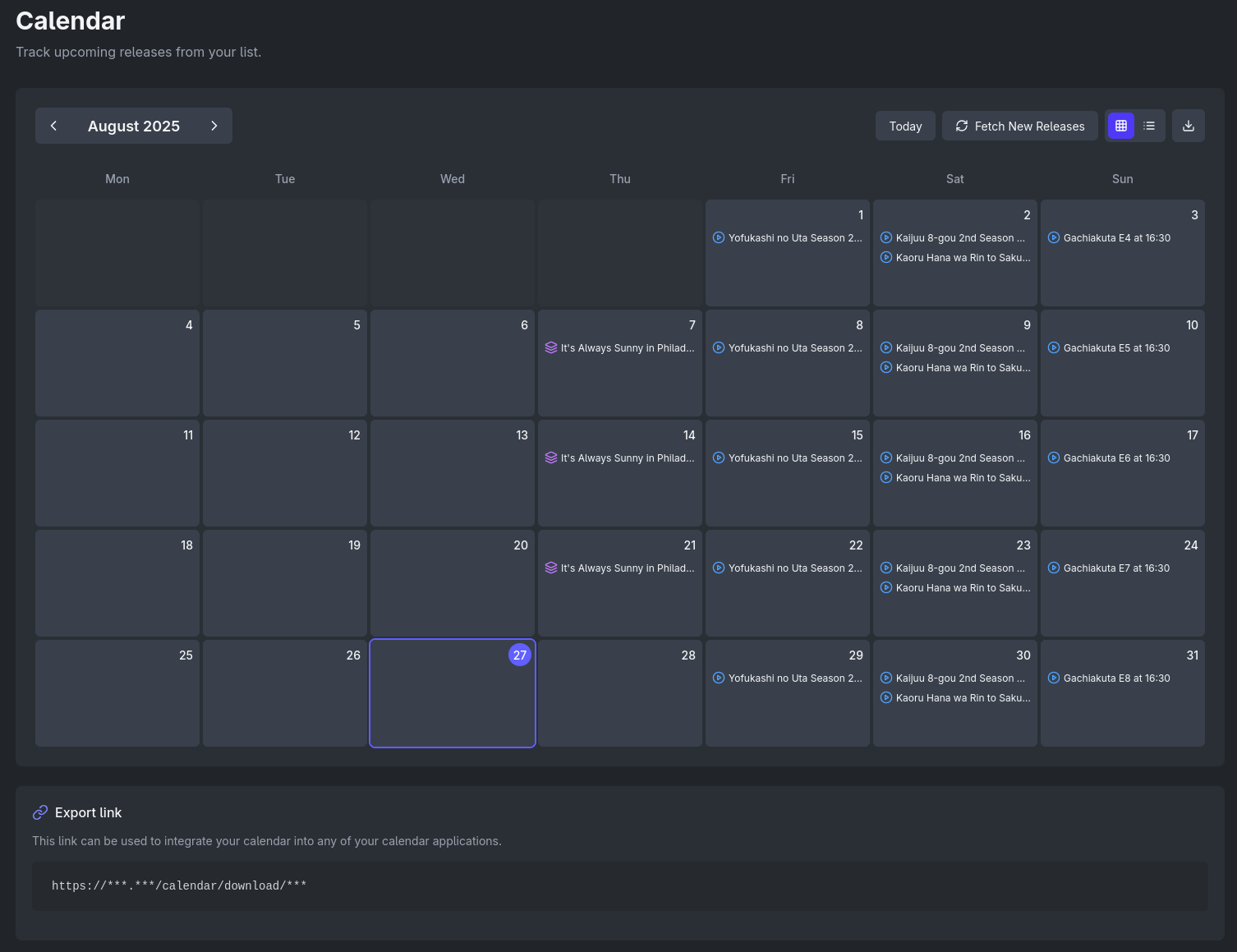Click the Today button

pos(905,126)
